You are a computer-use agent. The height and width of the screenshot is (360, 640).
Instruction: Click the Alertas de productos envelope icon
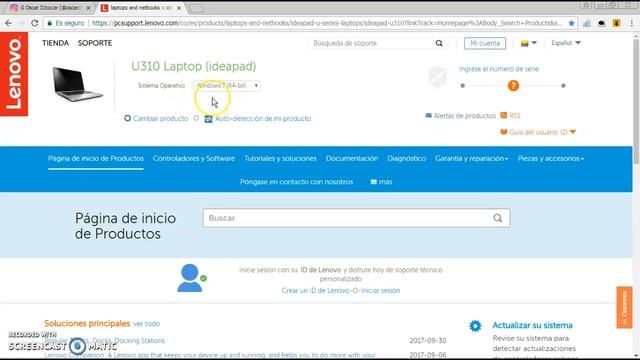pos(429,116)
